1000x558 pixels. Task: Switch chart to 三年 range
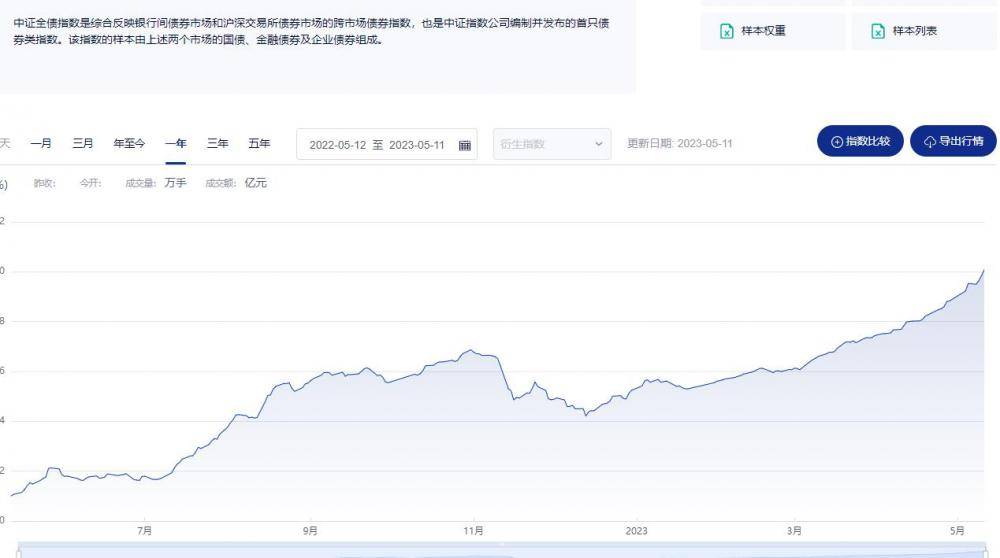(218, 144)
